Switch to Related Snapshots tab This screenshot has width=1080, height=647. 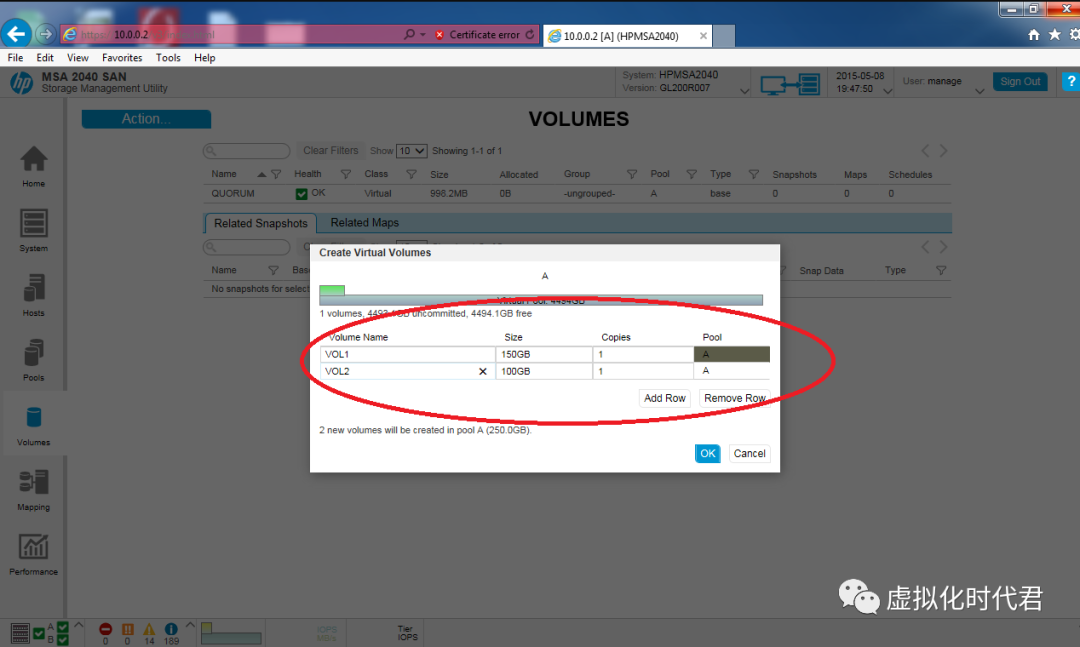tap(260, 223)
